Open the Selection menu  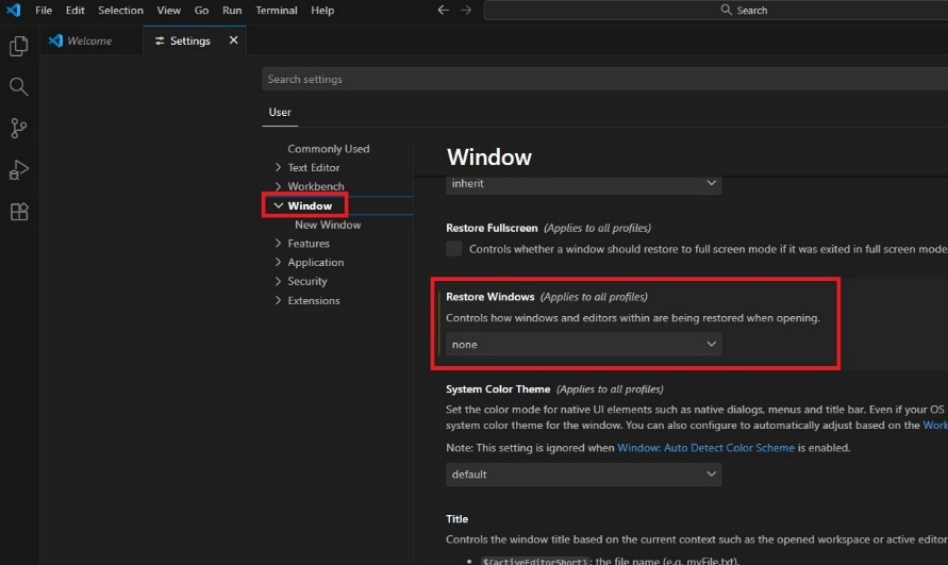[121, 10]
